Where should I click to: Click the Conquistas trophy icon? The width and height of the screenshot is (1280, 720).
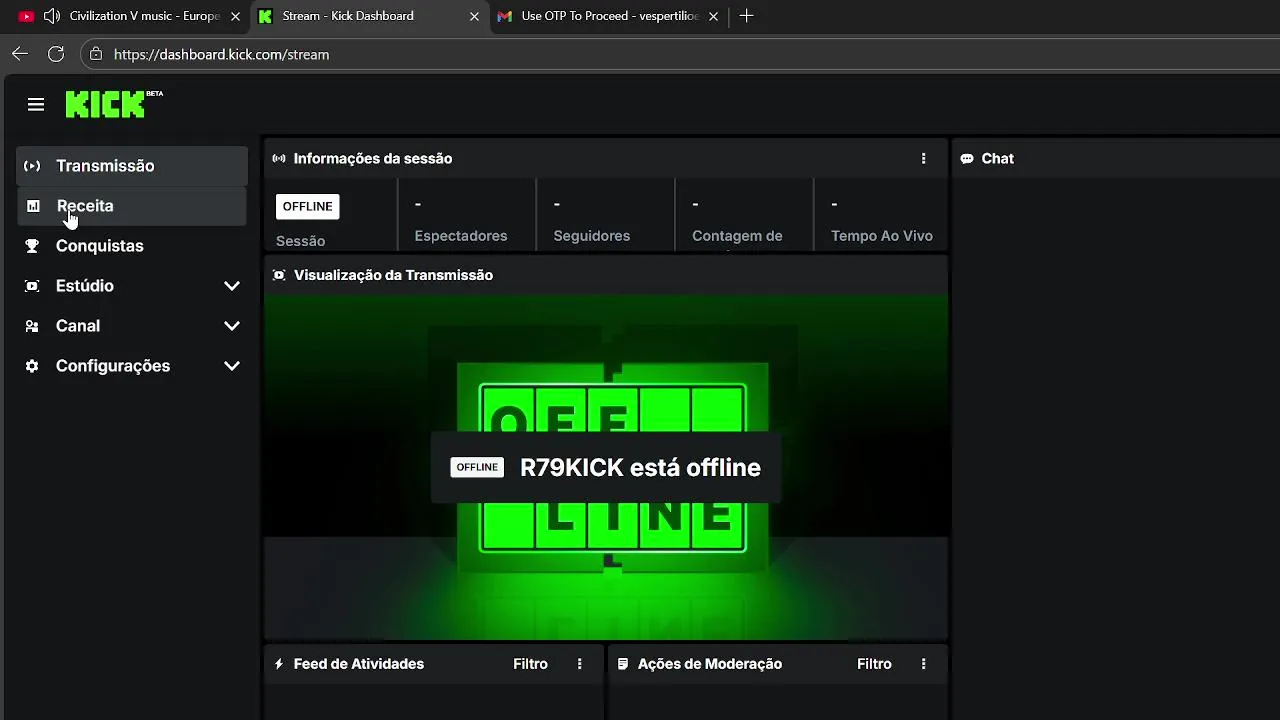32,246
